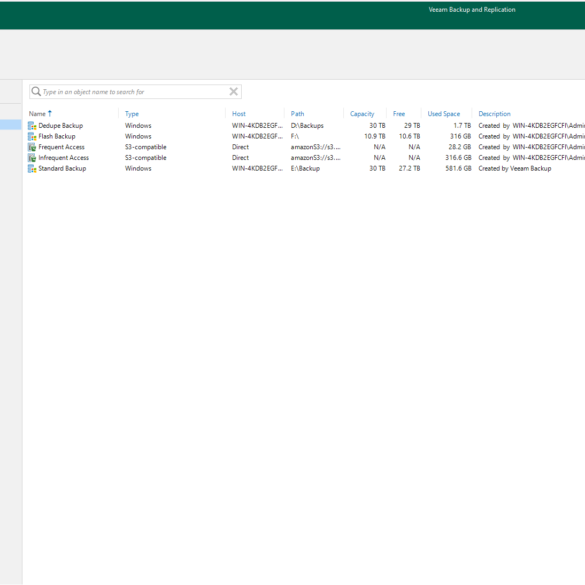The width and height of the screenshot is (585, 585).
Task: Click the Flash Backup repository icon
Action: tap(32, 137)
